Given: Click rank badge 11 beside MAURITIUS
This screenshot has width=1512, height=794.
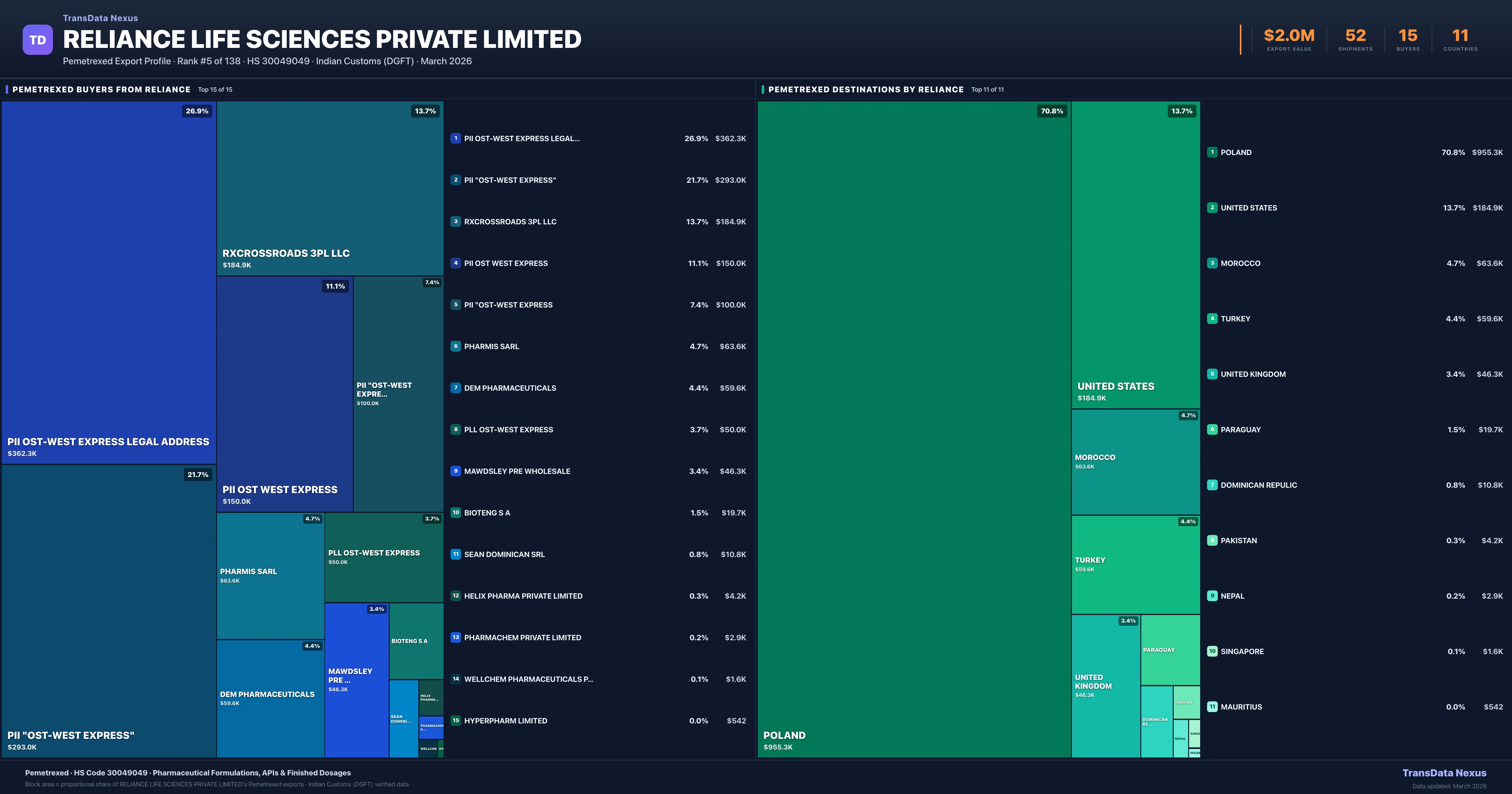Looking at the screenshot, I should [1212, 707].
